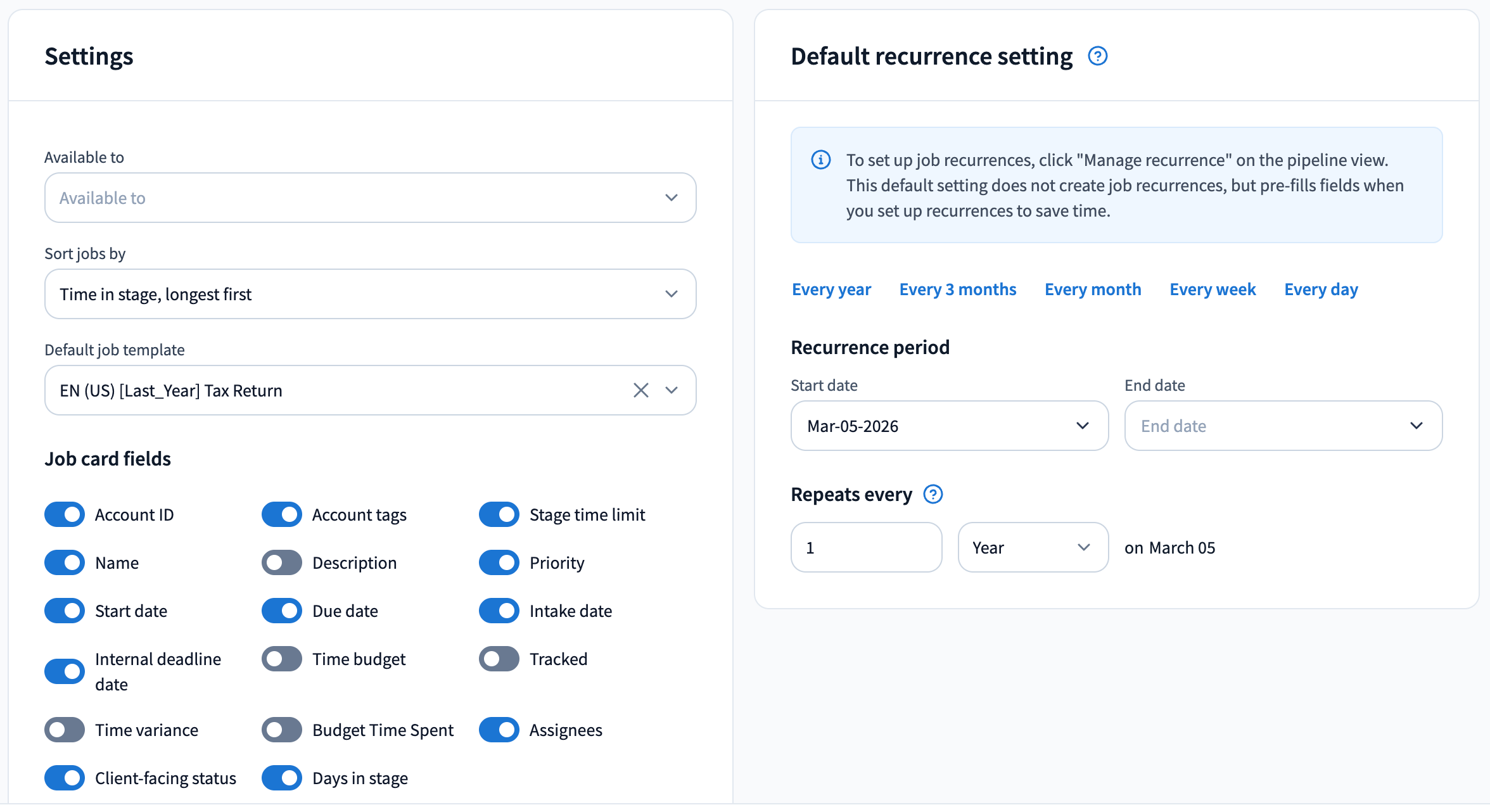Open the Available to dropdown
This screenshot has width=1490, height=812.
[370, 198]
